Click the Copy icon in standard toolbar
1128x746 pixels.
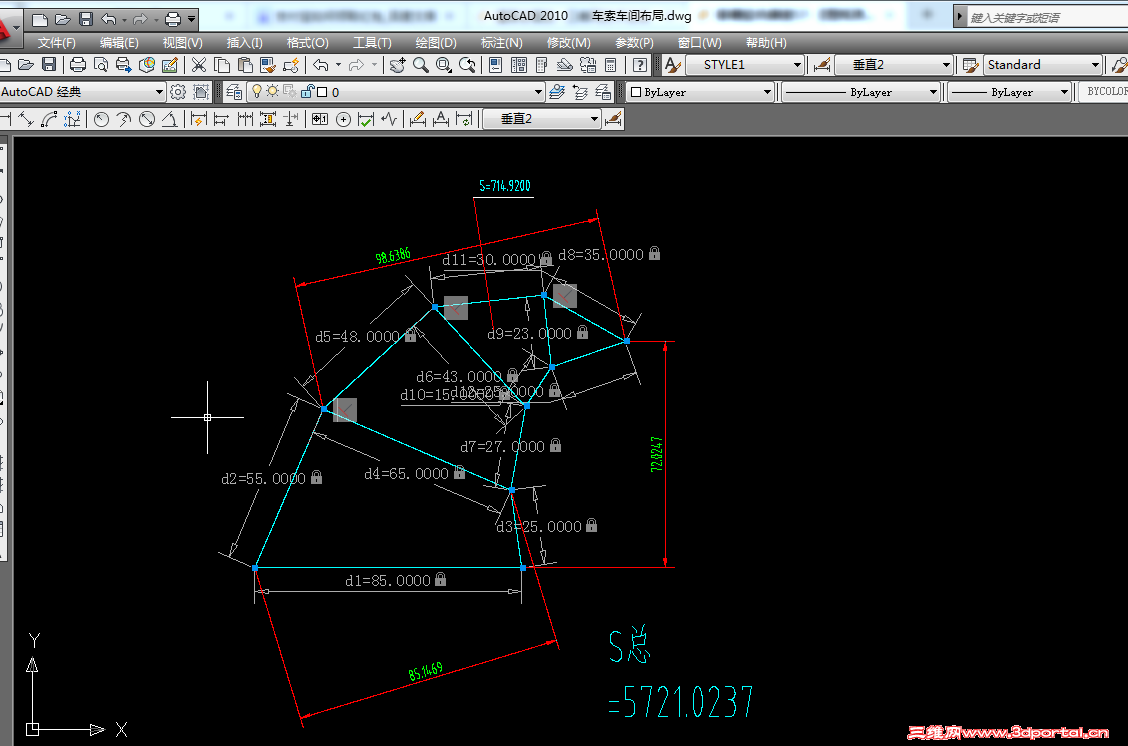pos(222,65)
